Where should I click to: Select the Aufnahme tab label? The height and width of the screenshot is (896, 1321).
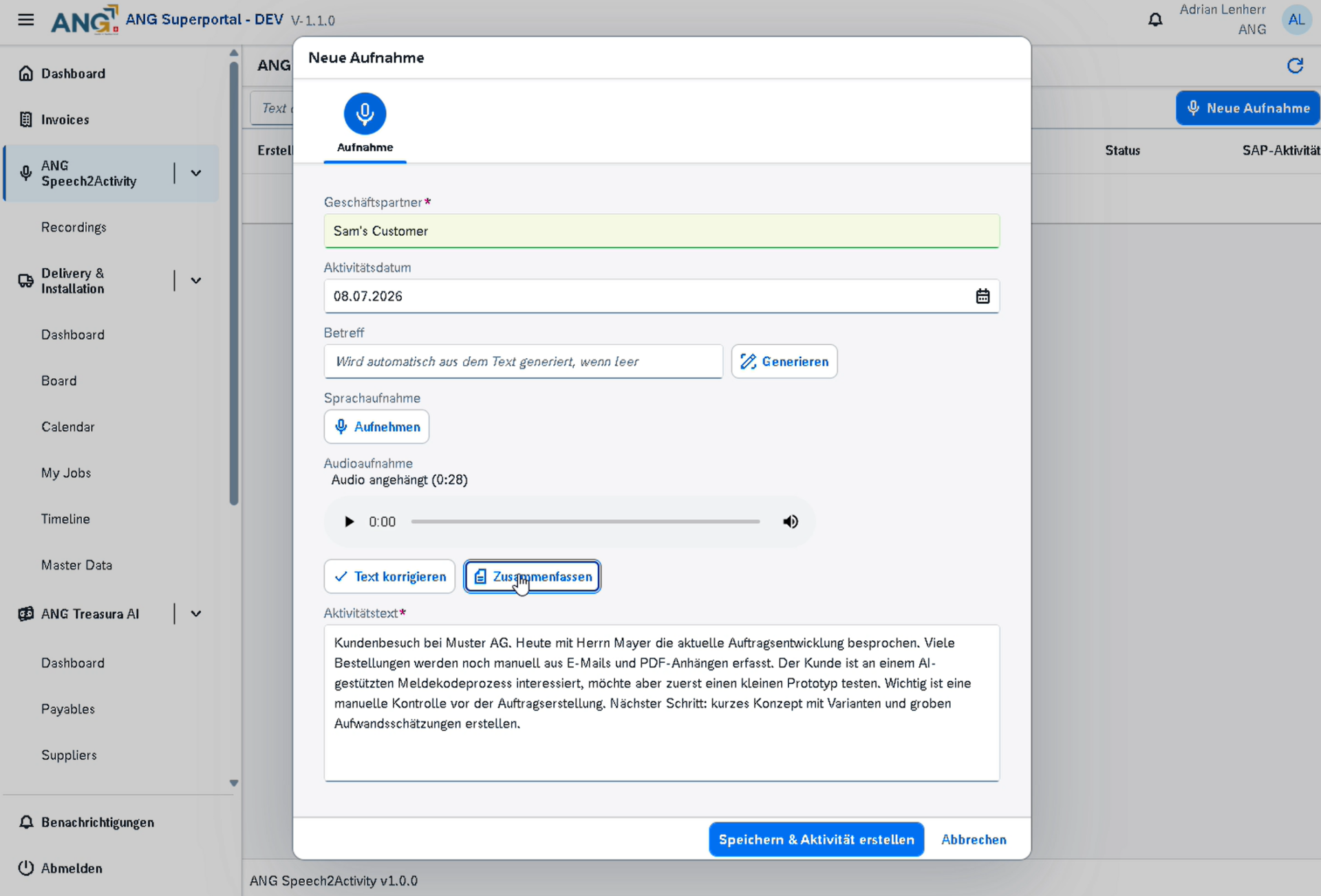(365, 147)
